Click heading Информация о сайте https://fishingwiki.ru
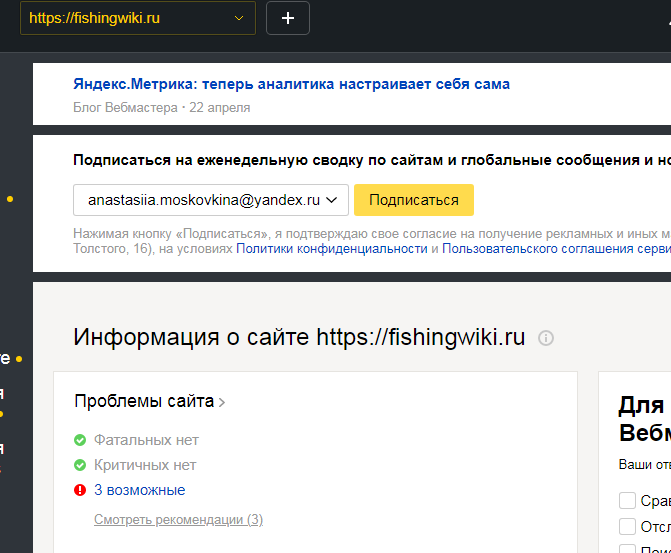 pos(299,337)
